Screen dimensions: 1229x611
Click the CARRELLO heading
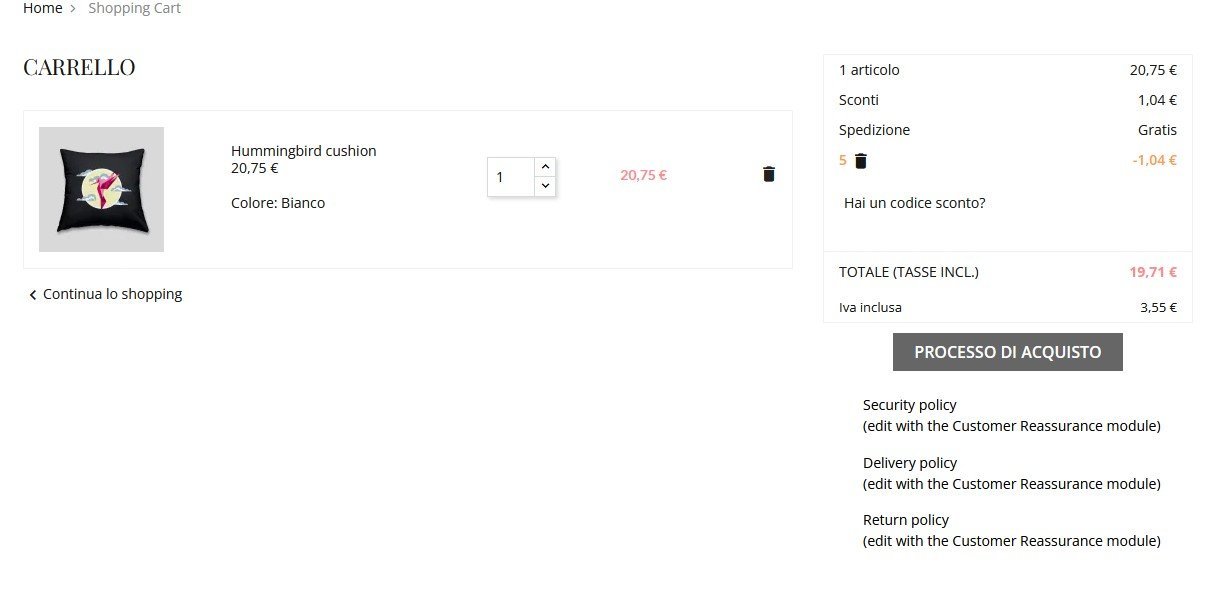coord(79,68)
